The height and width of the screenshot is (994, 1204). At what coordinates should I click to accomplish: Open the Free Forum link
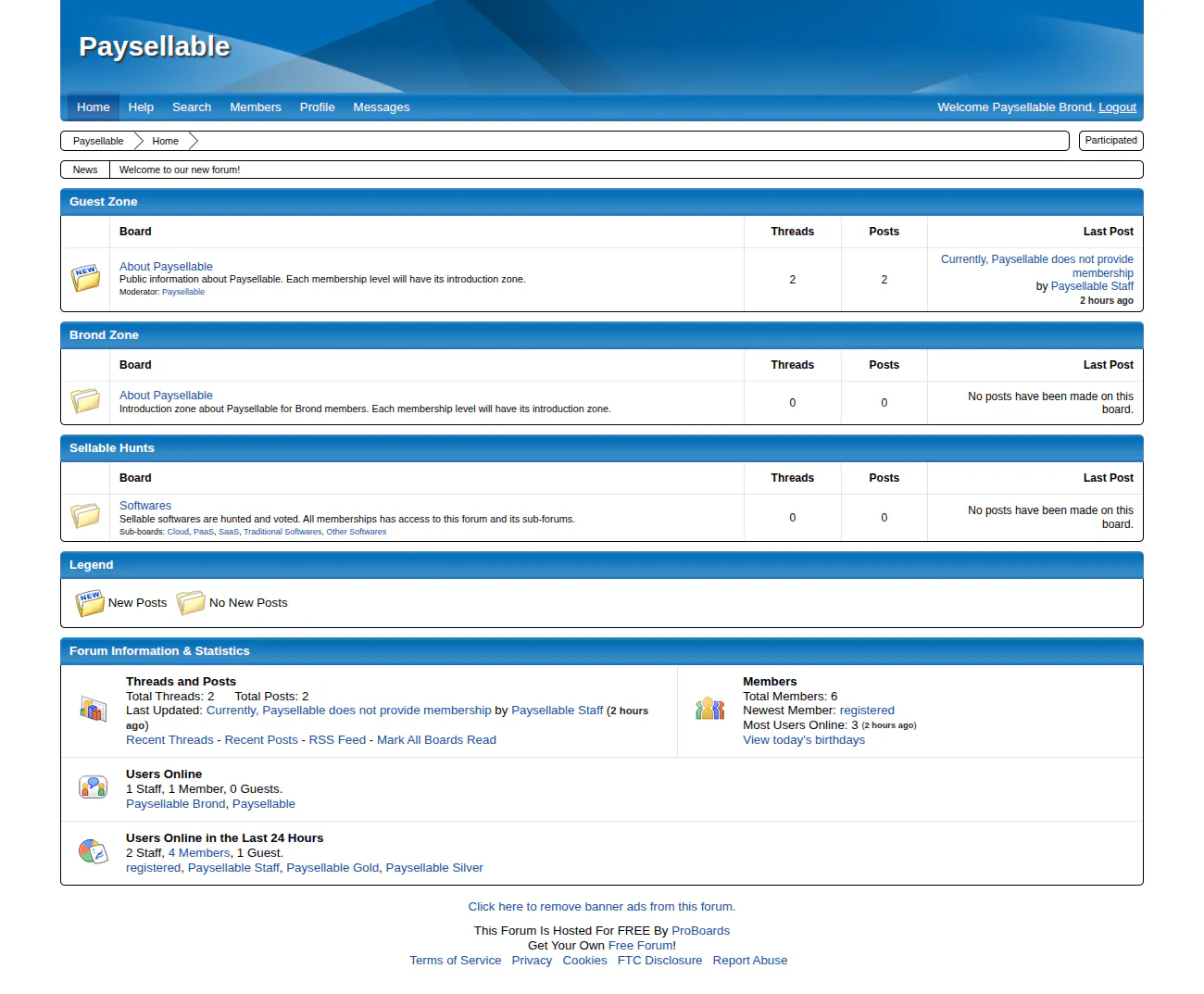(x=640, y=946)
